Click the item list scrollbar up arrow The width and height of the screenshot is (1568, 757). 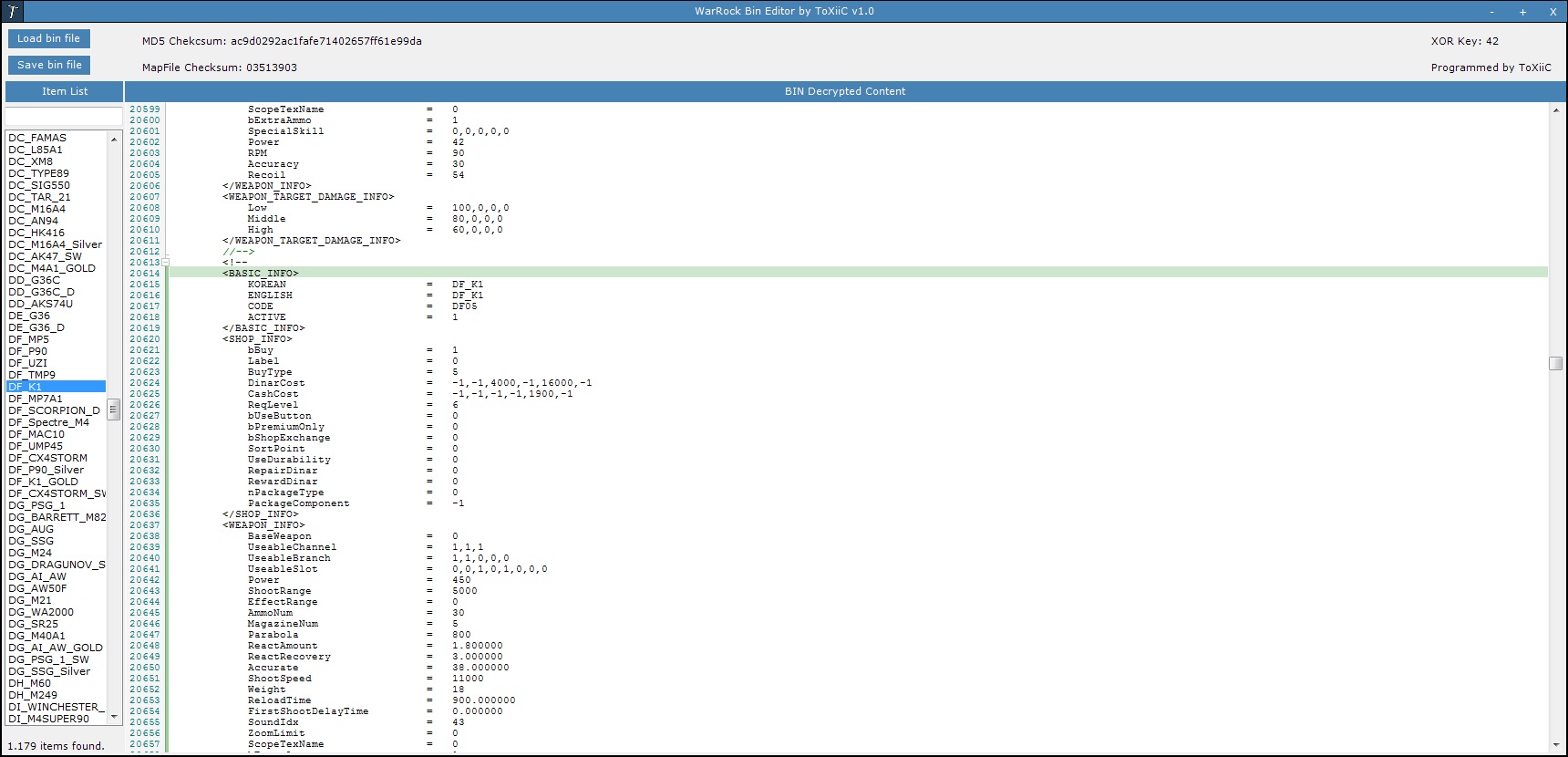tap(114, 140)
